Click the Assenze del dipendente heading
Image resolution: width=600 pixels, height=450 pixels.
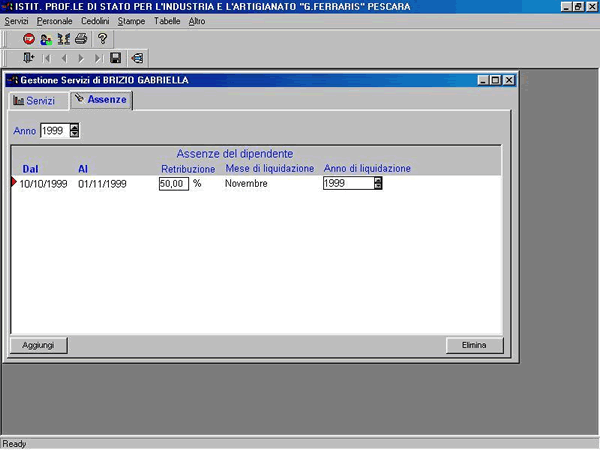(235, 154)
